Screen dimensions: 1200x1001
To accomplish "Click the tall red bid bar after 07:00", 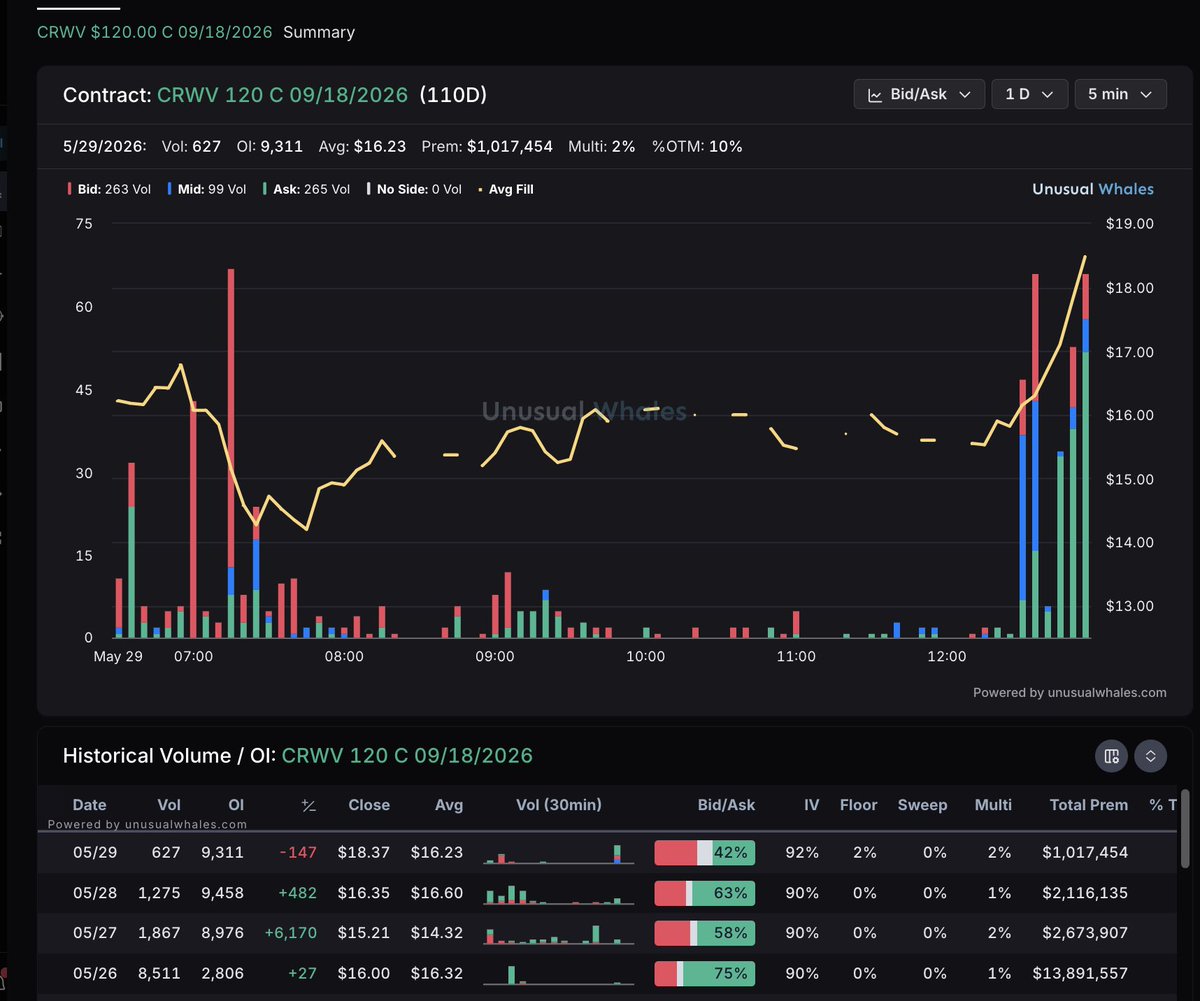I will coord(231,417).
